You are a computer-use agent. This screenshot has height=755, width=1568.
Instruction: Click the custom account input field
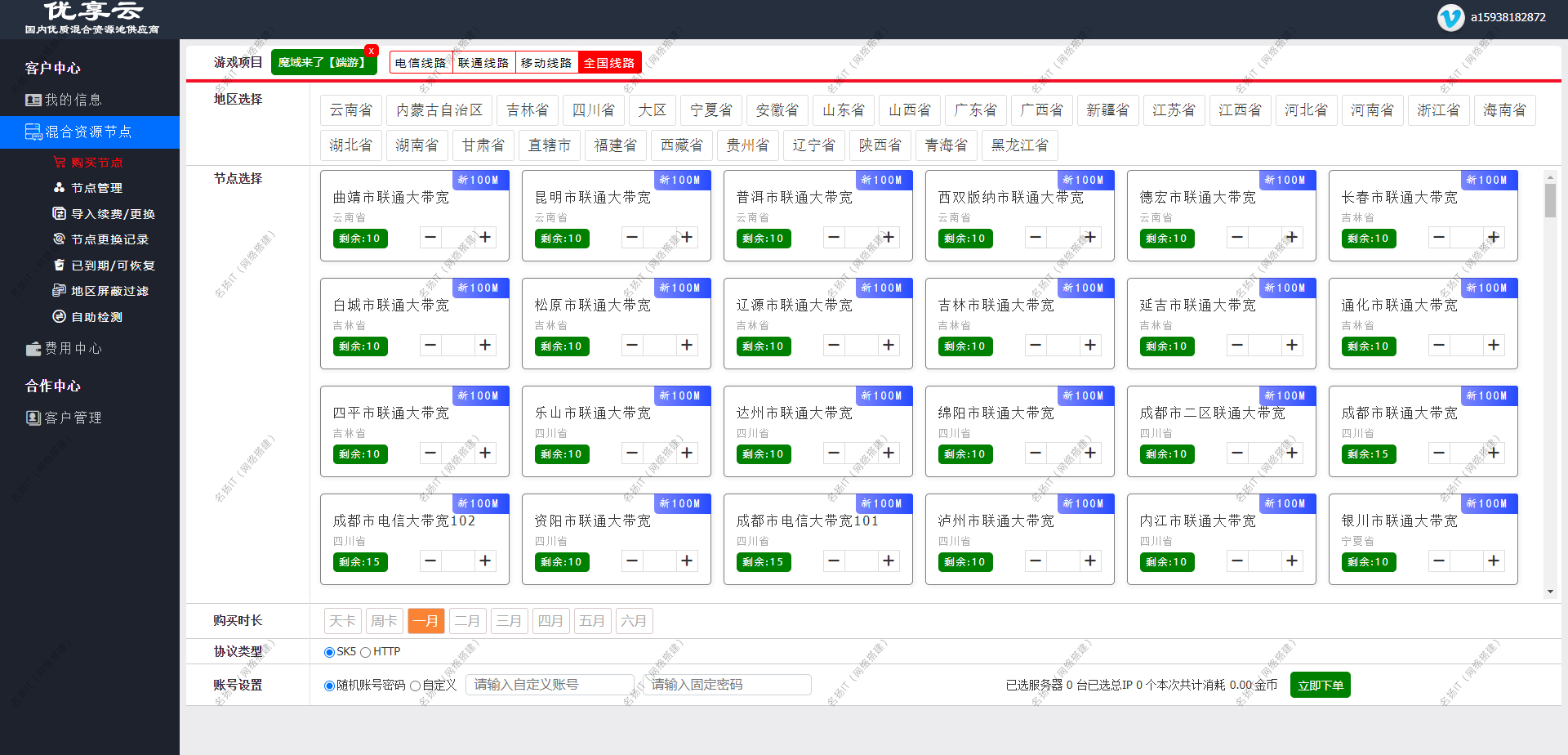tap(550, 685)
